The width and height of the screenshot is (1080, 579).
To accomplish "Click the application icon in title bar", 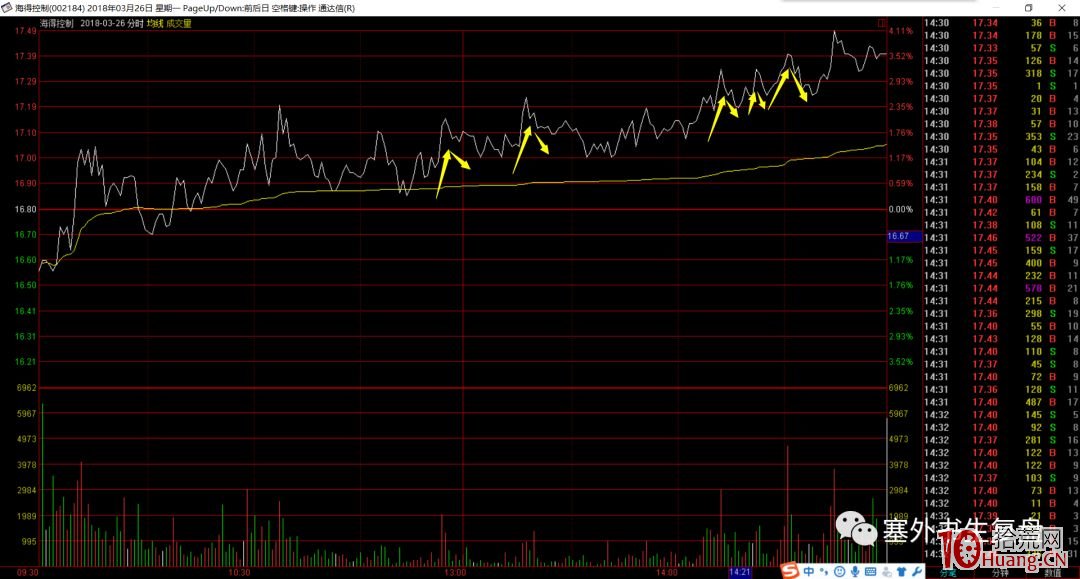I will coord(6,8).
